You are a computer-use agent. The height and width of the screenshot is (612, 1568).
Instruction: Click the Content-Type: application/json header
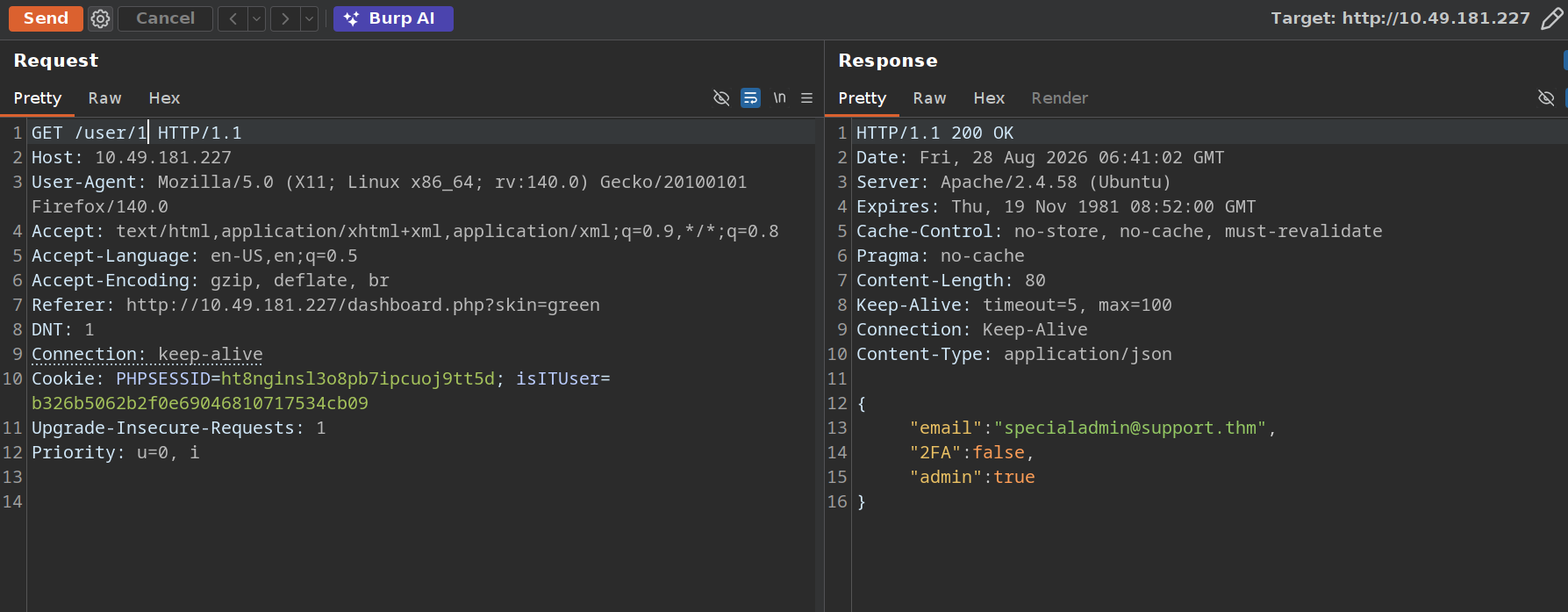point(1014,354)
